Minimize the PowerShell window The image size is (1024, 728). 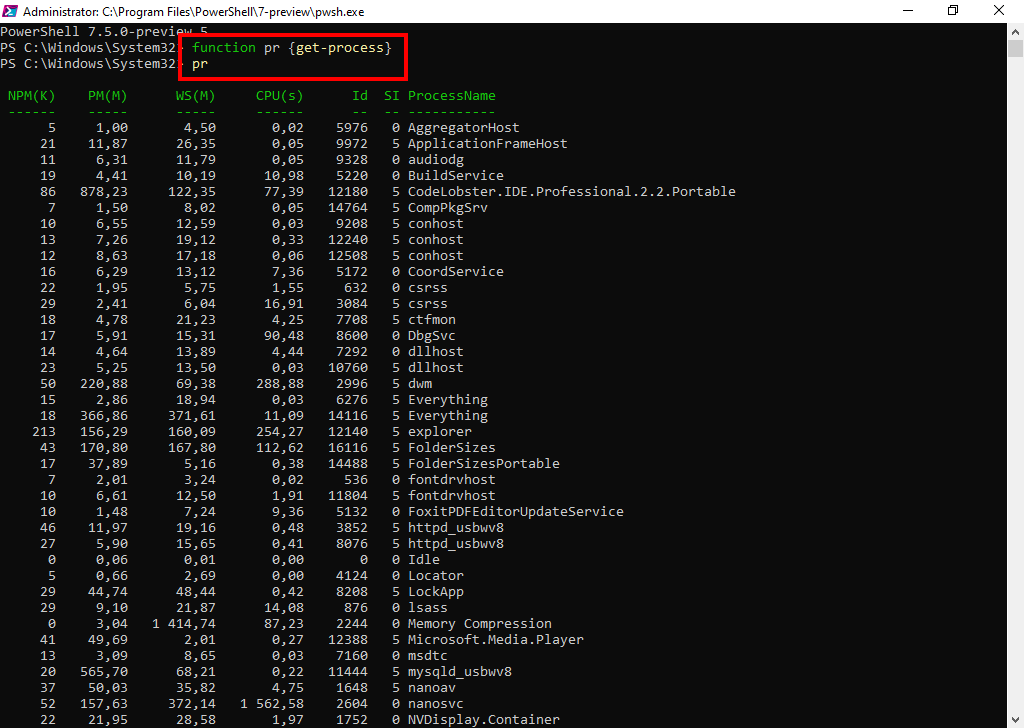click(907, 11)
